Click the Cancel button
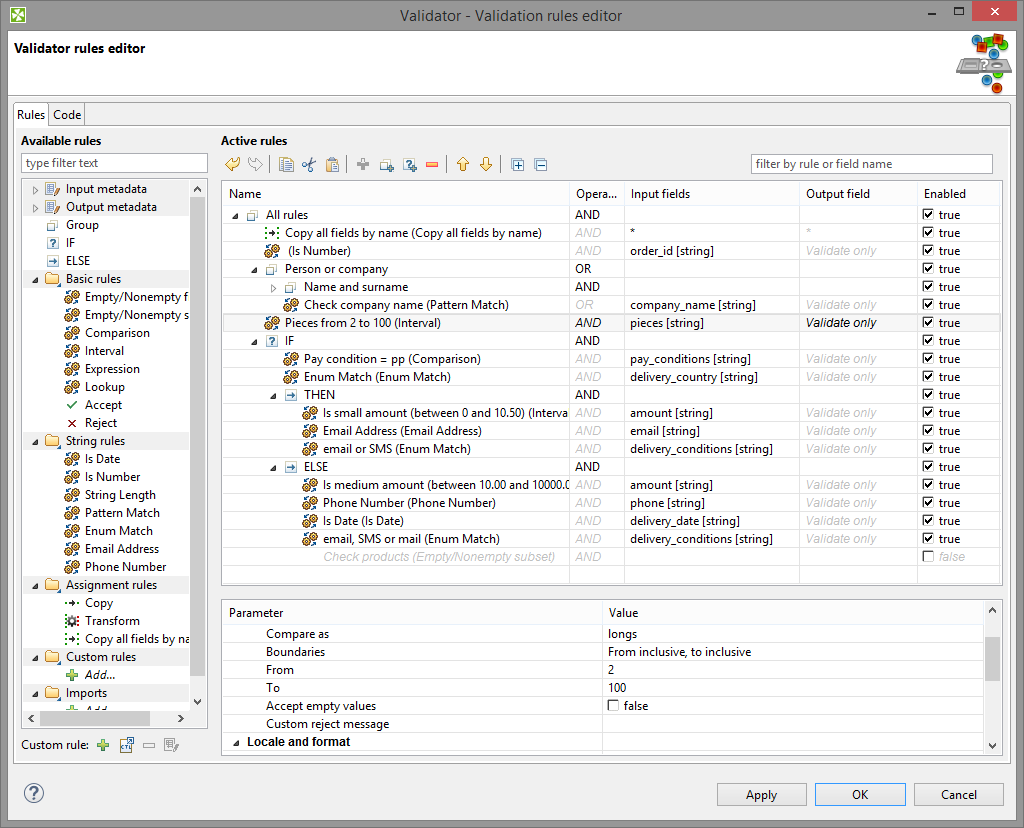Screen dimensions: 1024x828 (958, 795)
